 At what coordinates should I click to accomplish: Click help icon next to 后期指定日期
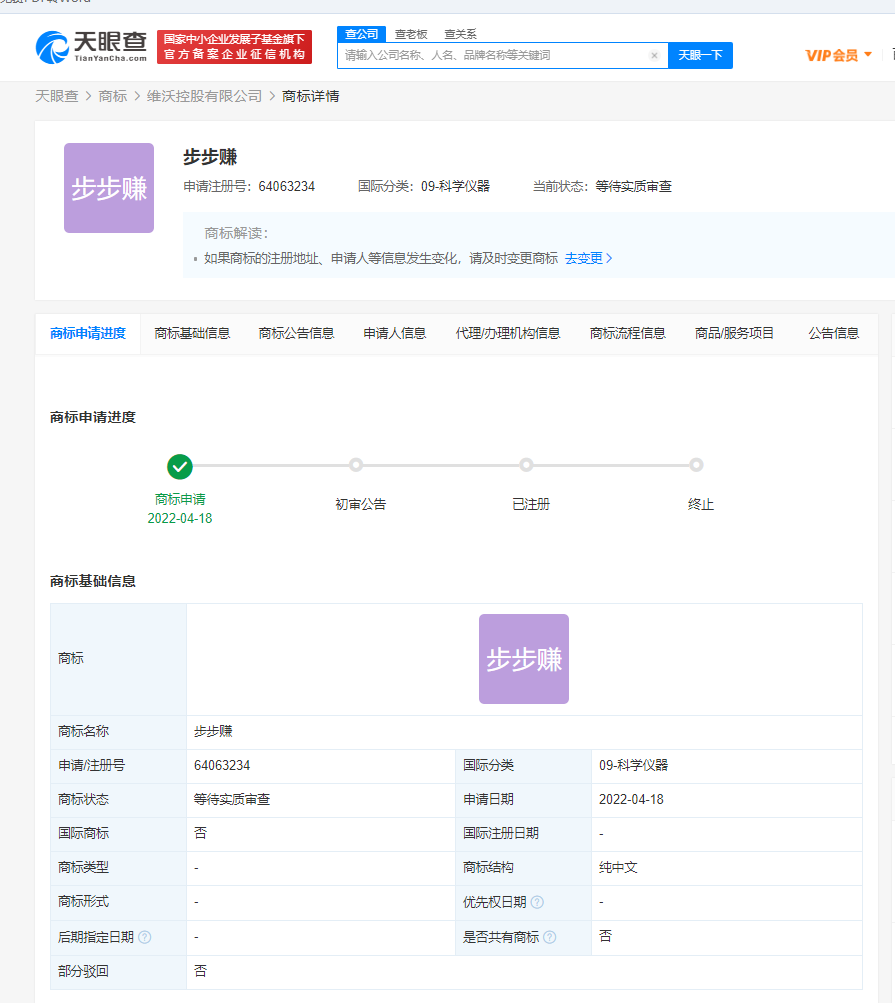145,937
